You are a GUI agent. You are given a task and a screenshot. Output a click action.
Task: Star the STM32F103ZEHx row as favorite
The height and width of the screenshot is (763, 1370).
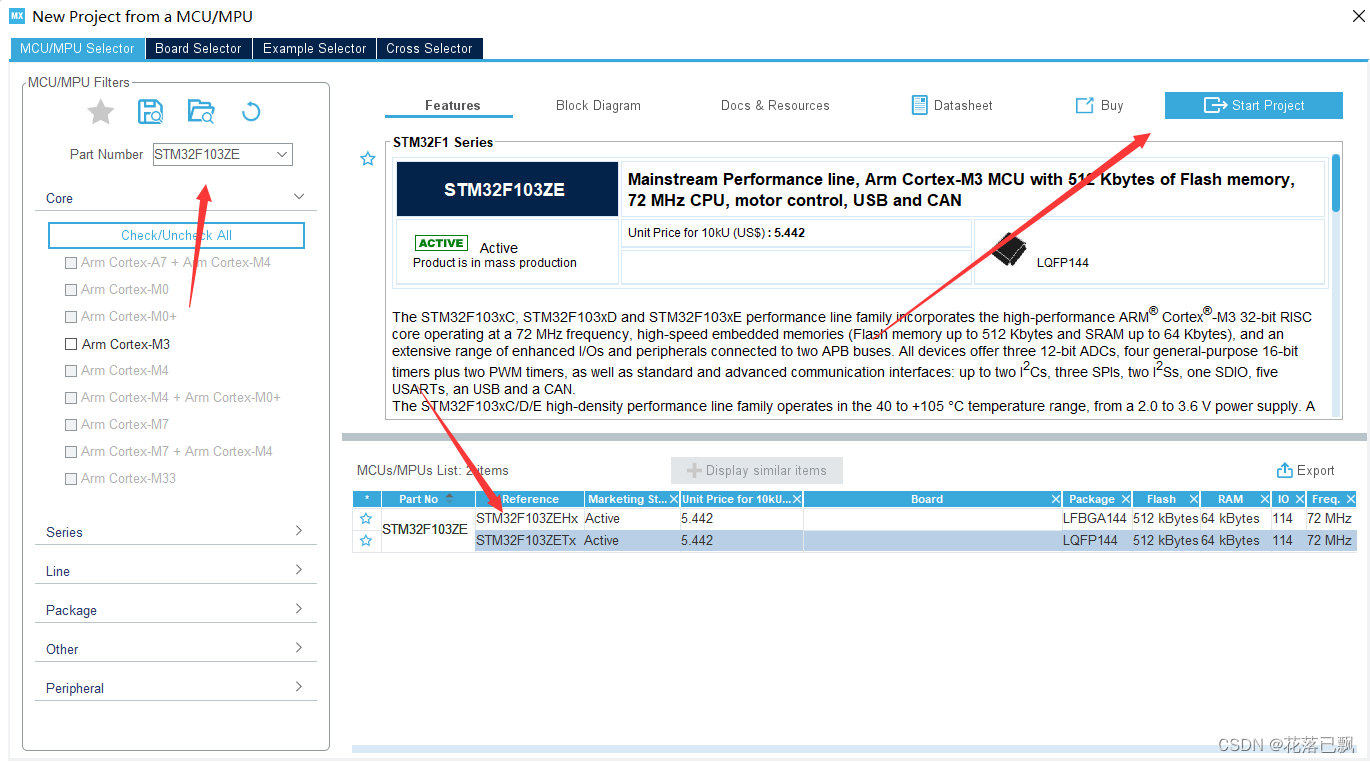366,519
